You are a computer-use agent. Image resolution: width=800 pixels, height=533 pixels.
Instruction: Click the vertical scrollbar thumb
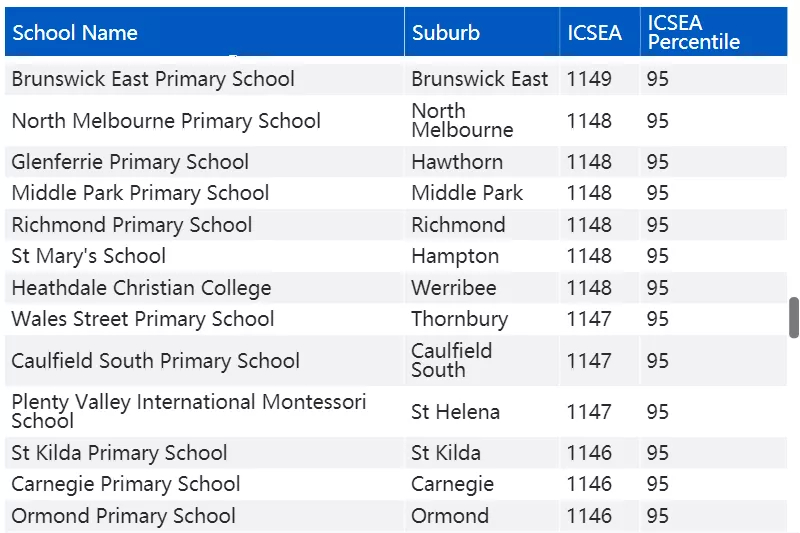coord(793,317)
